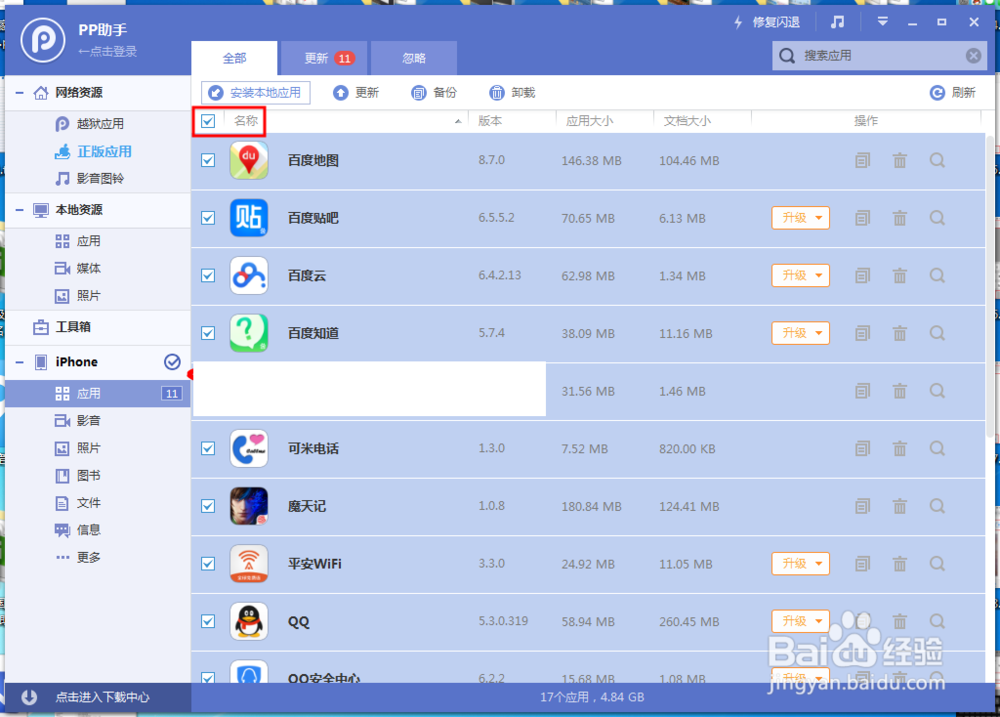The width and height of the screenshot is (1000, 717).
Task: Click trash icon for 百度云
Action: [900, 276]
